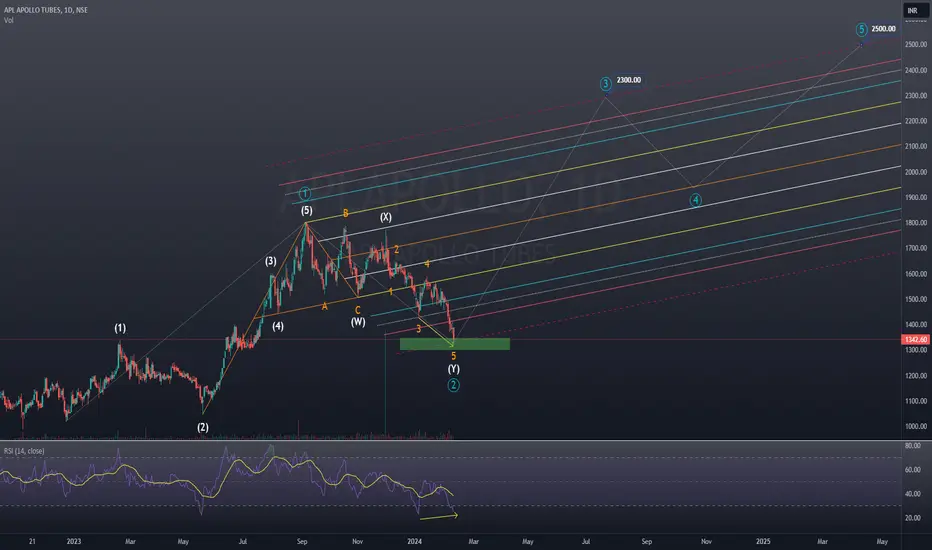Click the 2500.00 target label
The width and height of the screenshot is (932, 550).
click(x=883, y=29)
